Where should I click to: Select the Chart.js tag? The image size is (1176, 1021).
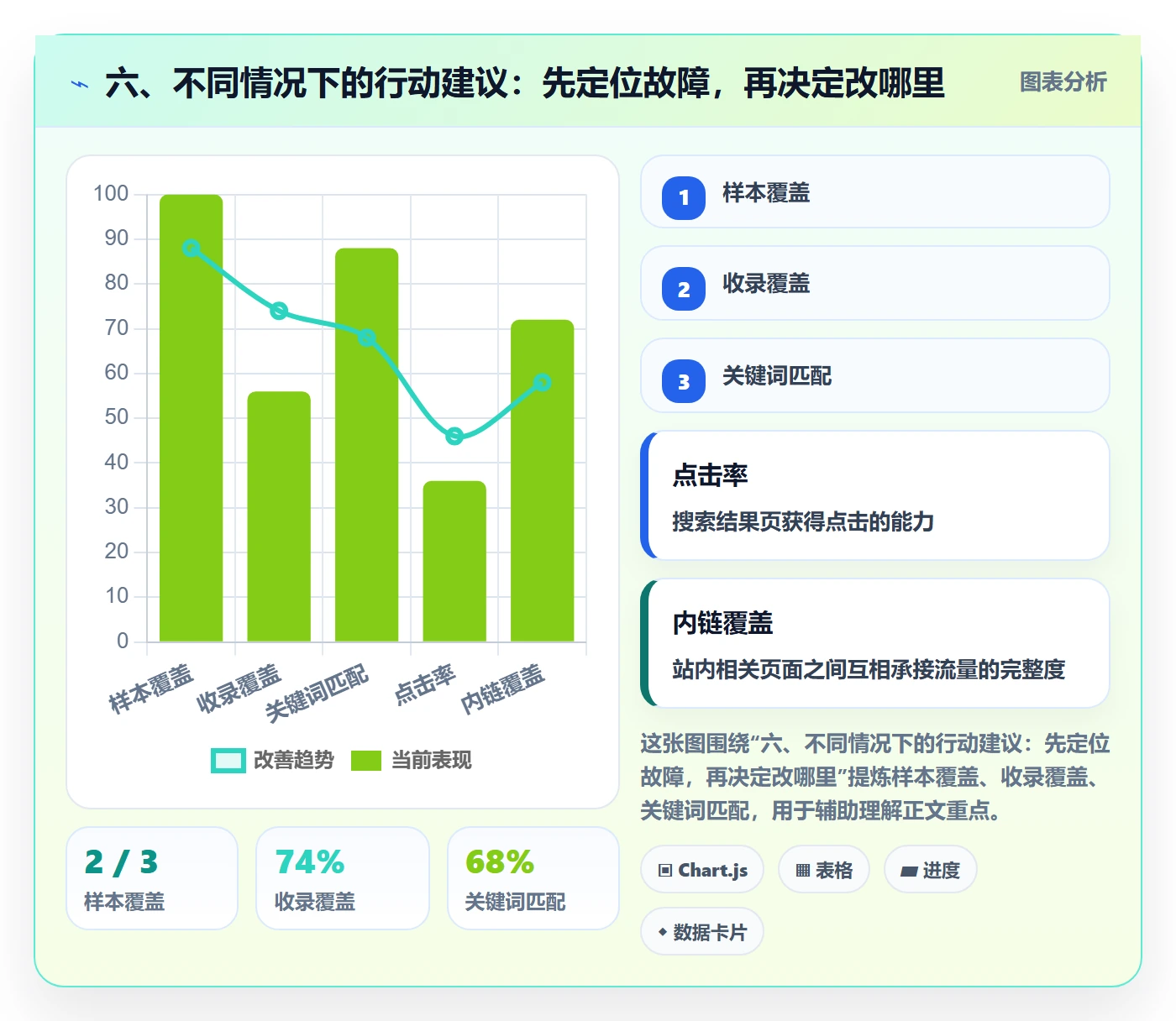[x=702, y=870]
